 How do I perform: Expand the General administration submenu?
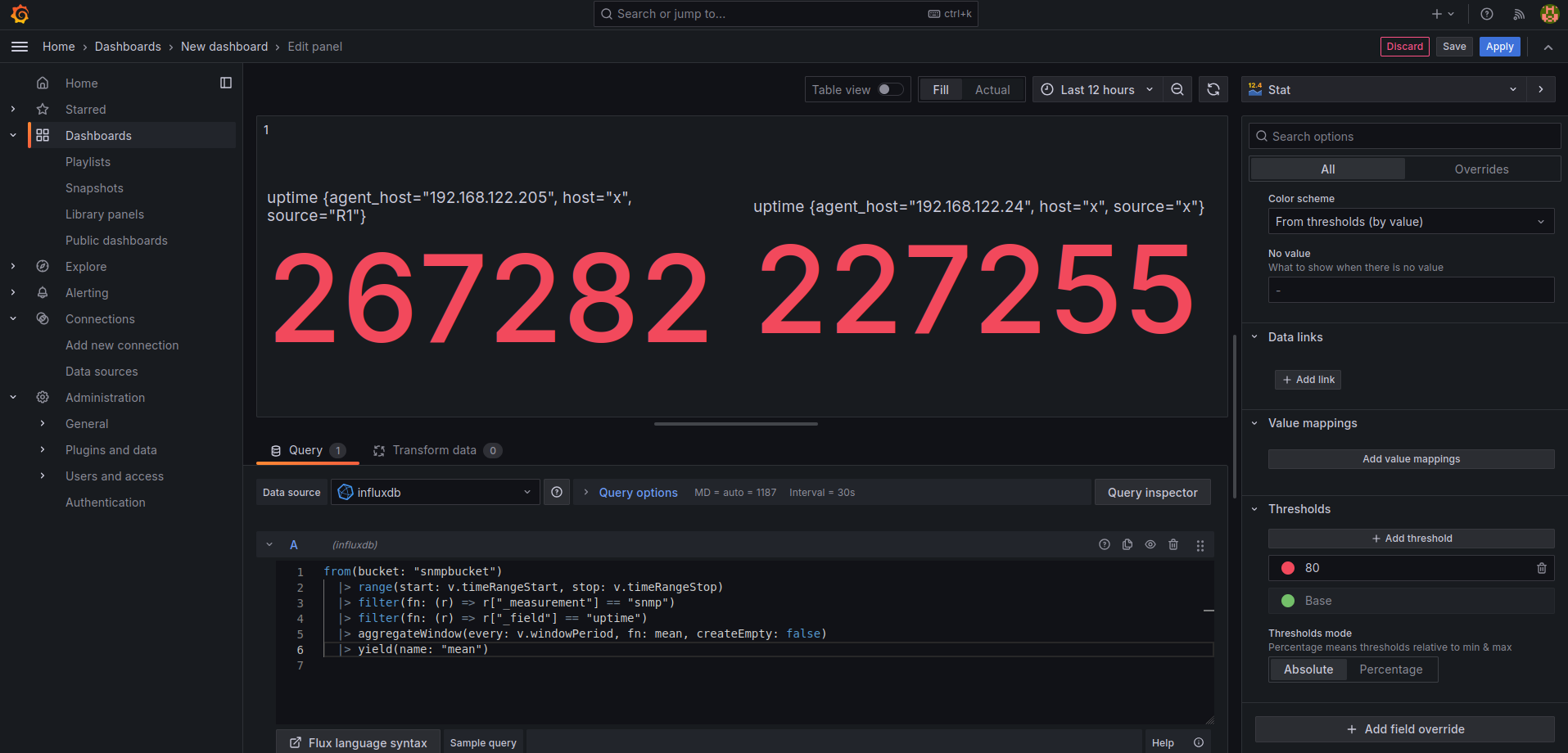click(43, 423)
